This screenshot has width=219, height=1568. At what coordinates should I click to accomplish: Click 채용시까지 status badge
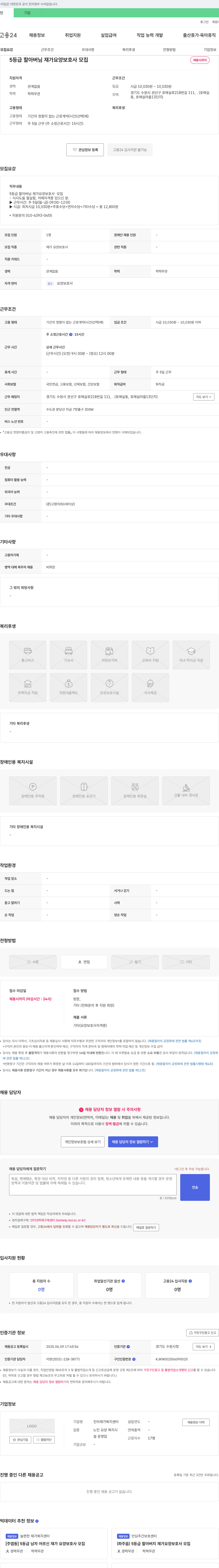200,60
